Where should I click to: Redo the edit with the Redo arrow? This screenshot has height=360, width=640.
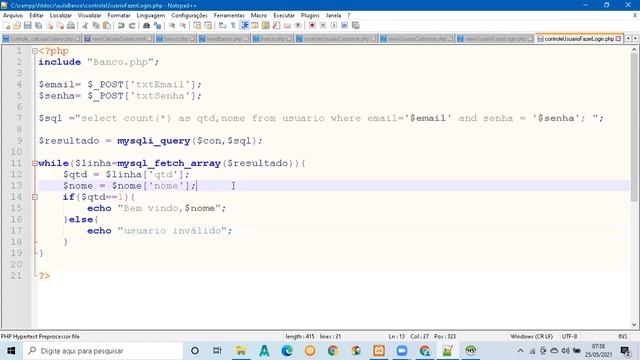coord(132,25)
